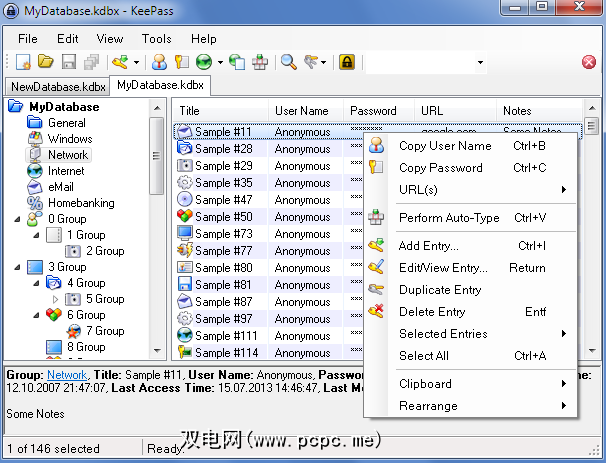
Task: Open the quick search dropdown arrow
Action: (x=480, y=62)
